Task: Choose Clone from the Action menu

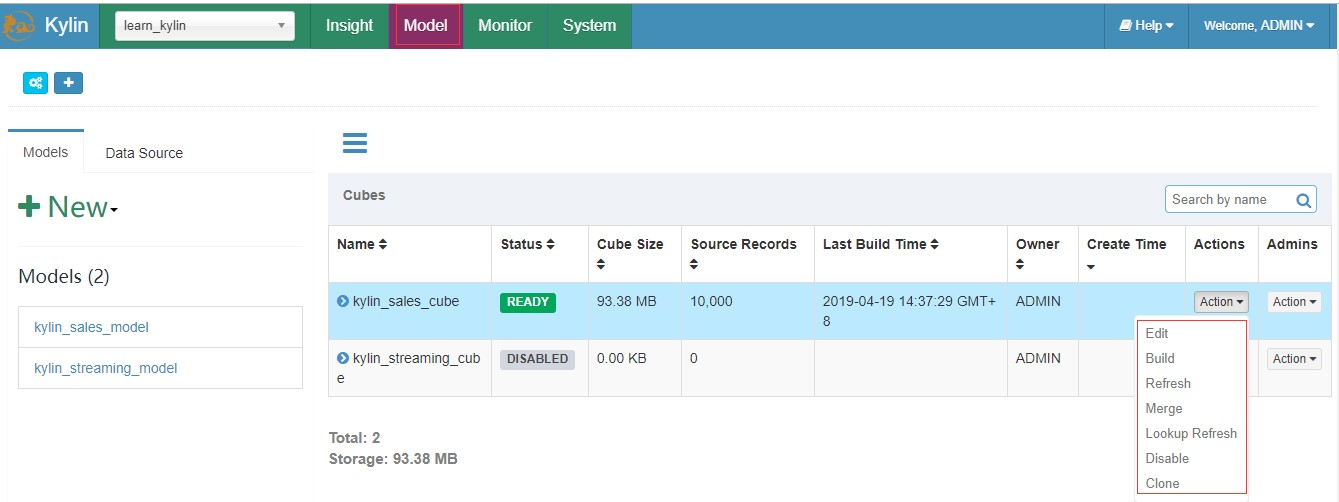Action: [1162, 484]
